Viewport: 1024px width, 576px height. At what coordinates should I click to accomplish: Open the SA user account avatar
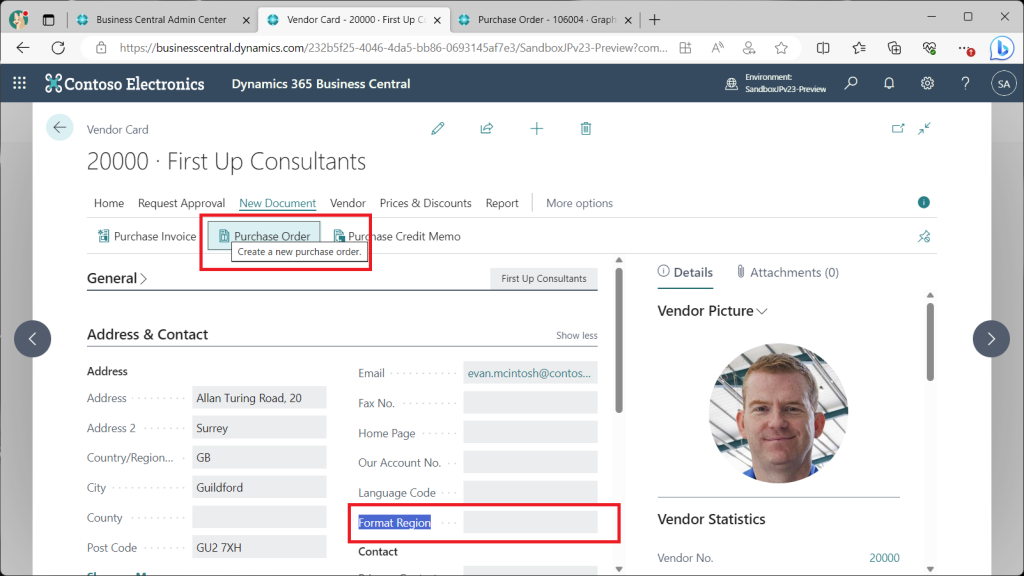click(x=1004, y=84)
